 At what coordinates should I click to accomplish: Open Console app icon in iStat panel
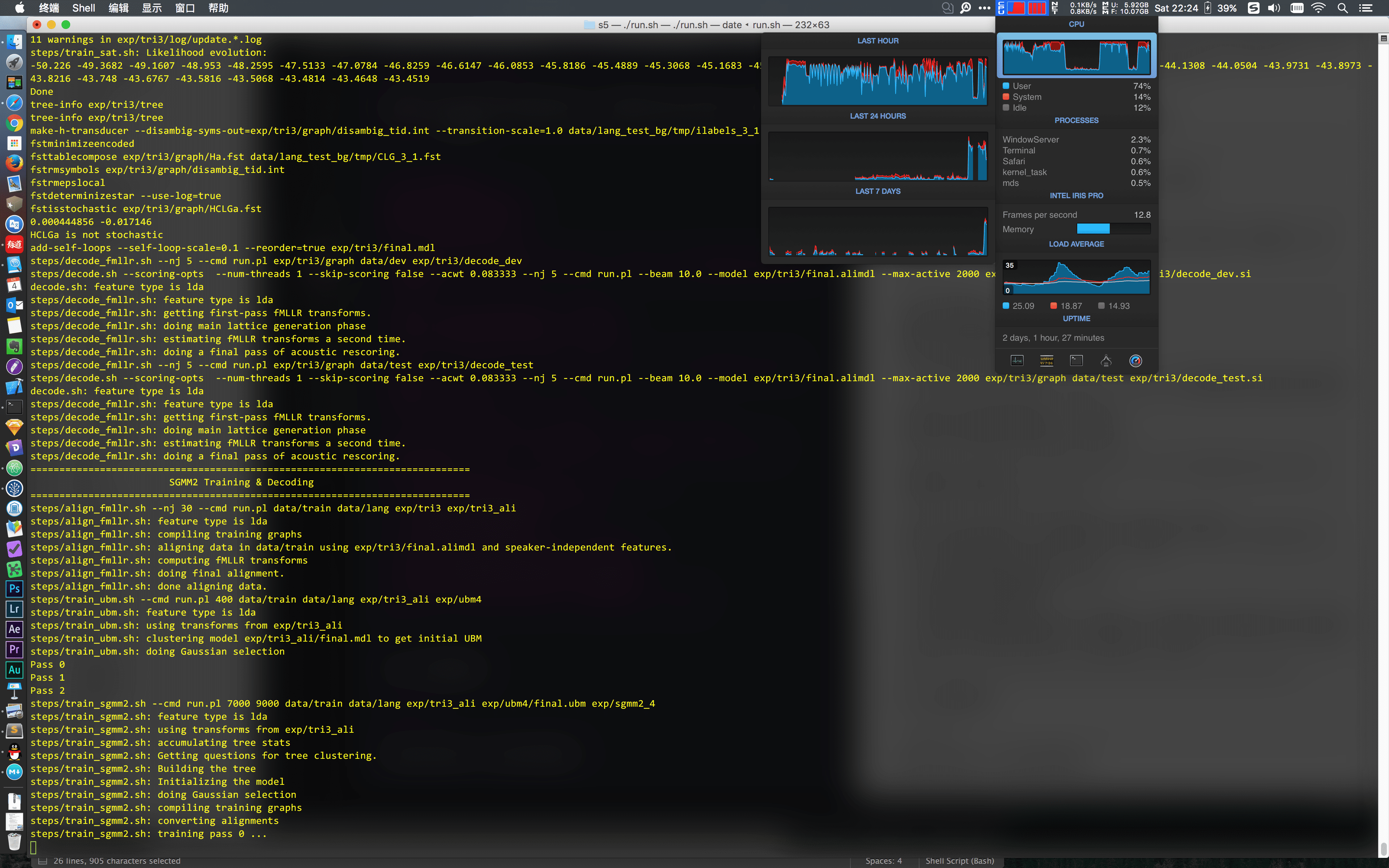1046,361
